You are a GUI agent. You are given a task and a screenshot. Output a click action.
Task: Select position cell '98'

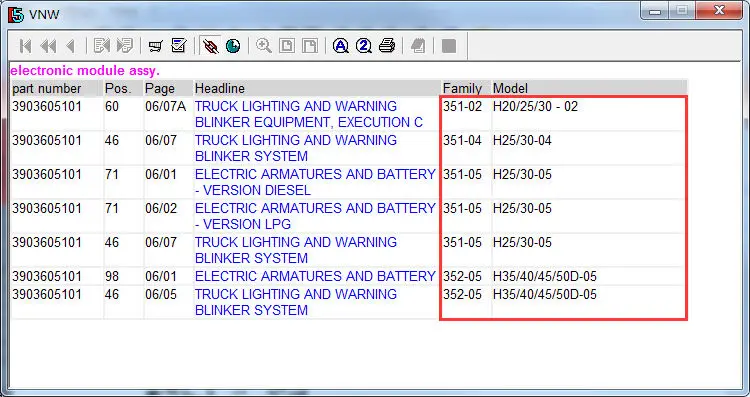point(112,276)
